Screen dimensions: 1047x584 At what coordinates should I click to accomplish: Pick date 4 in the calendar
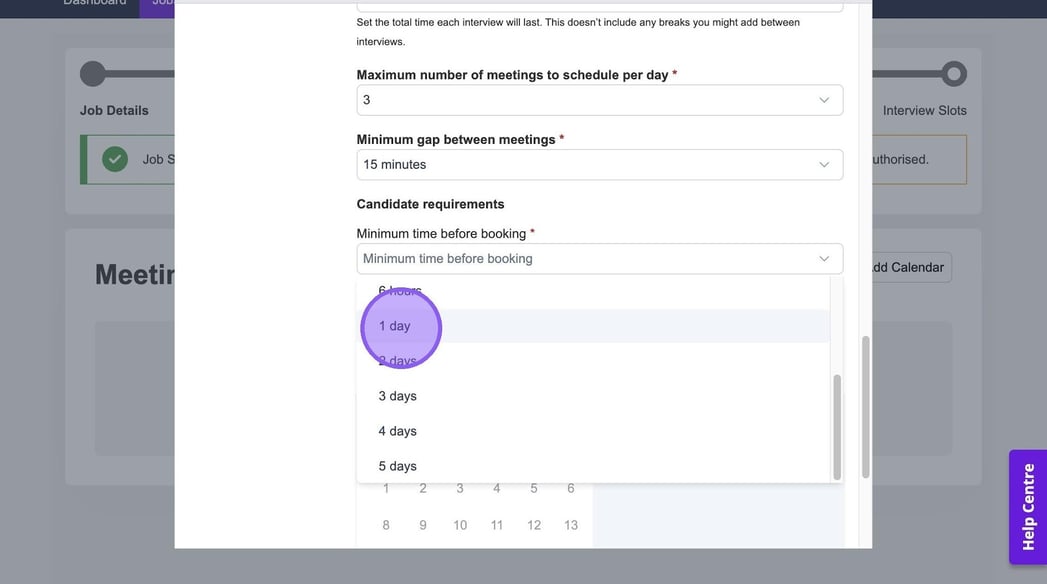(x=497, y=489)
